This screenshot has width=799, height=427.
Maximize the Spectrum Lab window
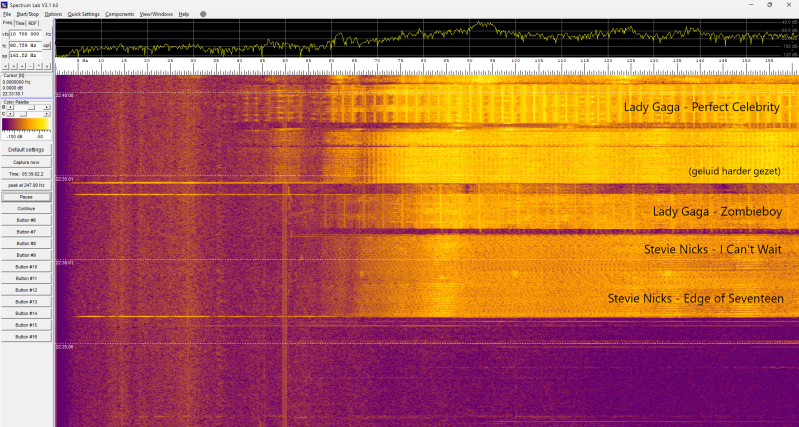769,5
